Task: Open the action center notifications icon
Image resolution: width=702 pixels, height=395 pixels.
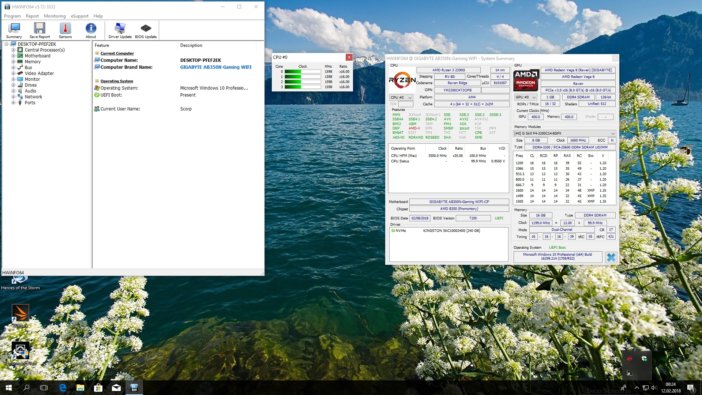Action: click(691, 388)
